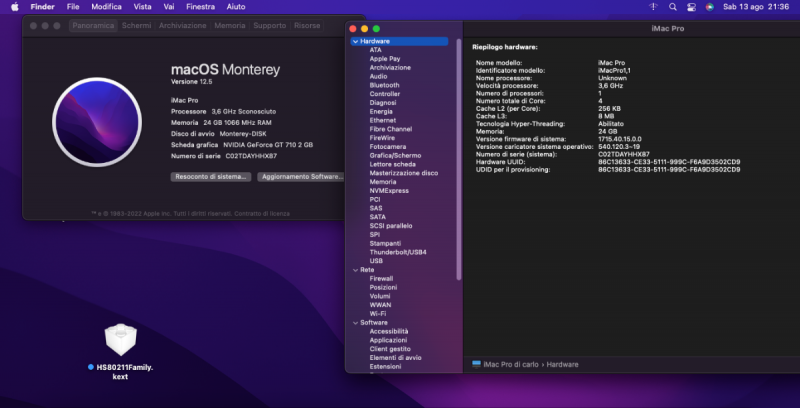The image size is (800, 408).
Task: Click Aggiornamento Software button
Action: [301, 176]
